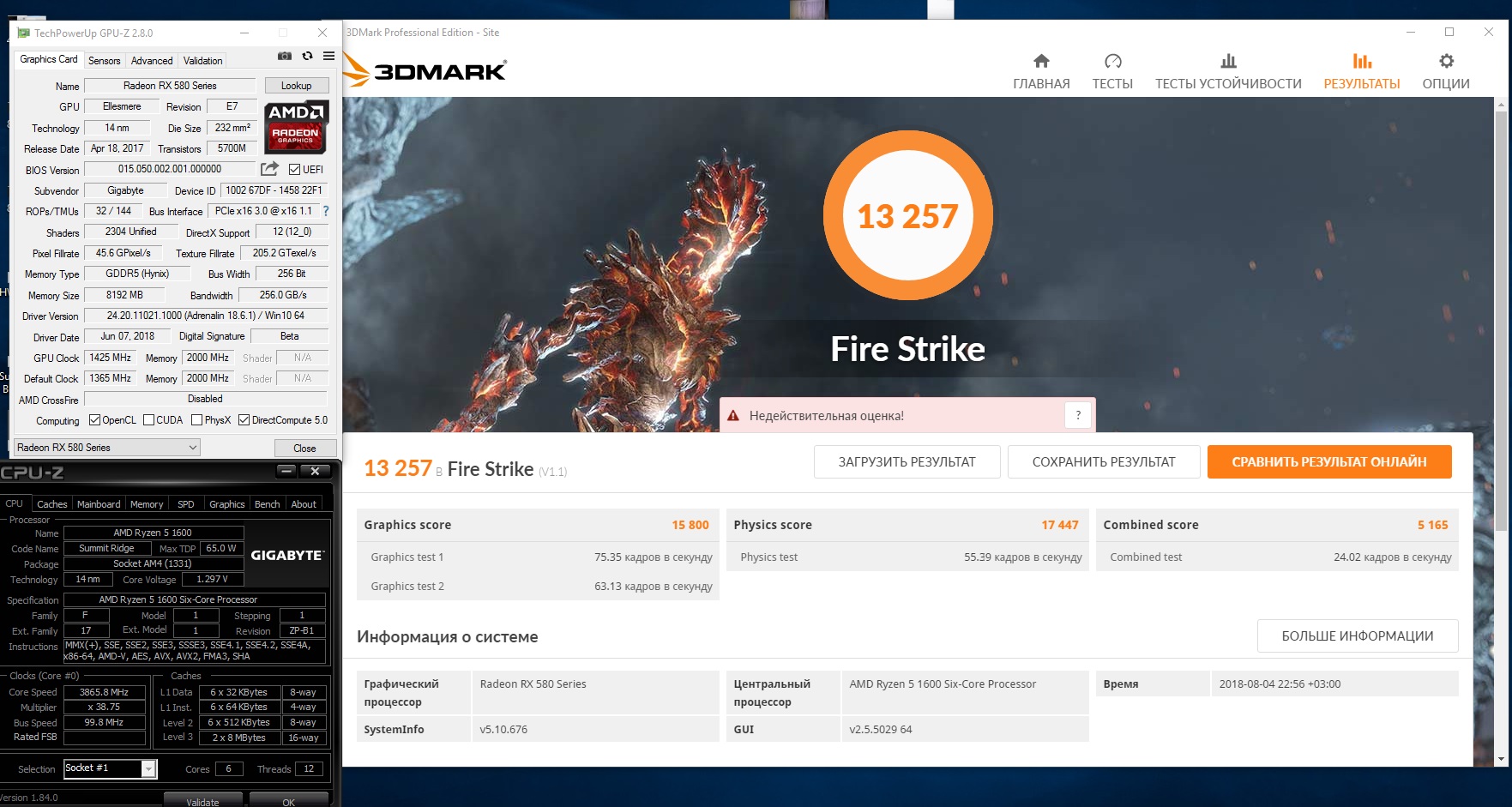
Task: Click the GPU-Z refresh icon
Action: [307, 56]
